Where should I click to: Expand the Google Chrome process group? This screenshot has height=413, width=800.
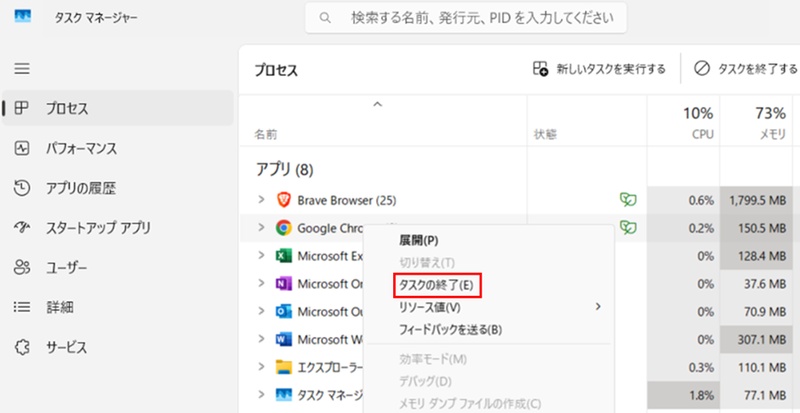coord(262,228)
